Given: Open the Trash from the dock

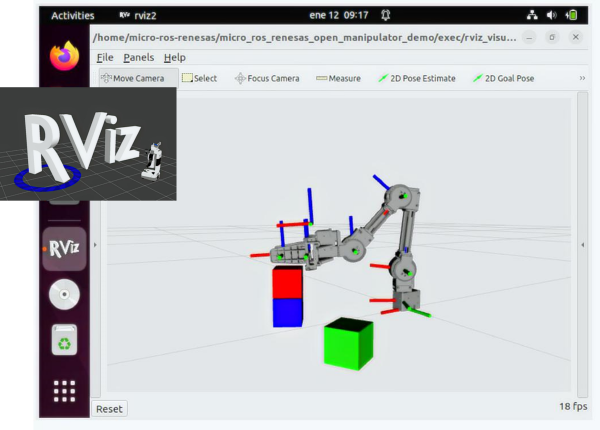Looking at the screenshot, I should pos(64,340).
